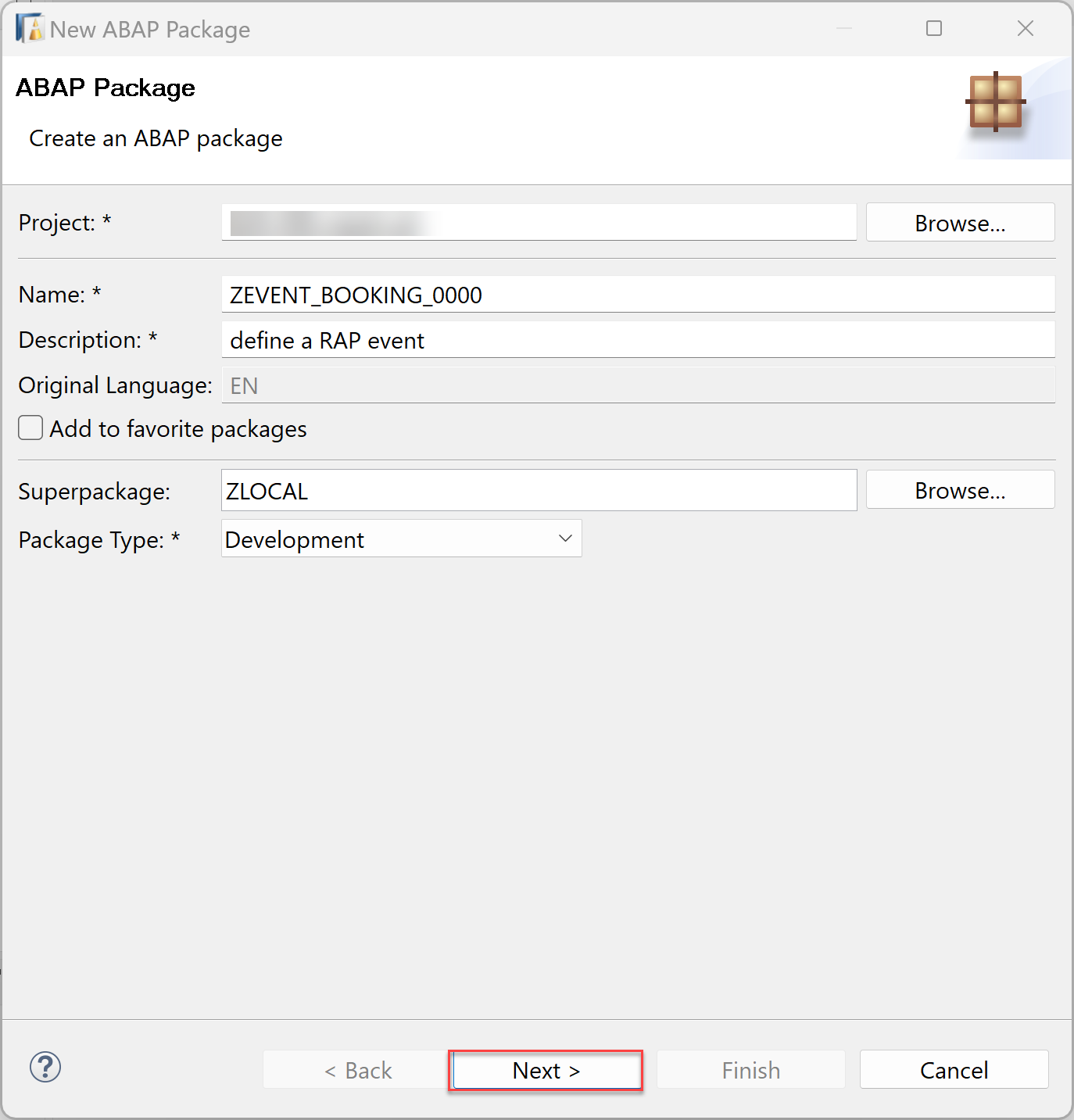Viewport: 1074px width, 1120px height.
Task: Click the Superpackage field containing ZLOCAL
Action: tap(539, 491)
